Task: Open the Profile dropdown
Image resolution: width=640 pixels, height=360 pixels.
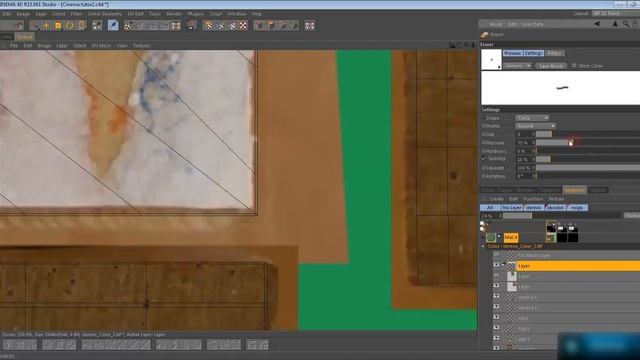Action: coord(536,126)
